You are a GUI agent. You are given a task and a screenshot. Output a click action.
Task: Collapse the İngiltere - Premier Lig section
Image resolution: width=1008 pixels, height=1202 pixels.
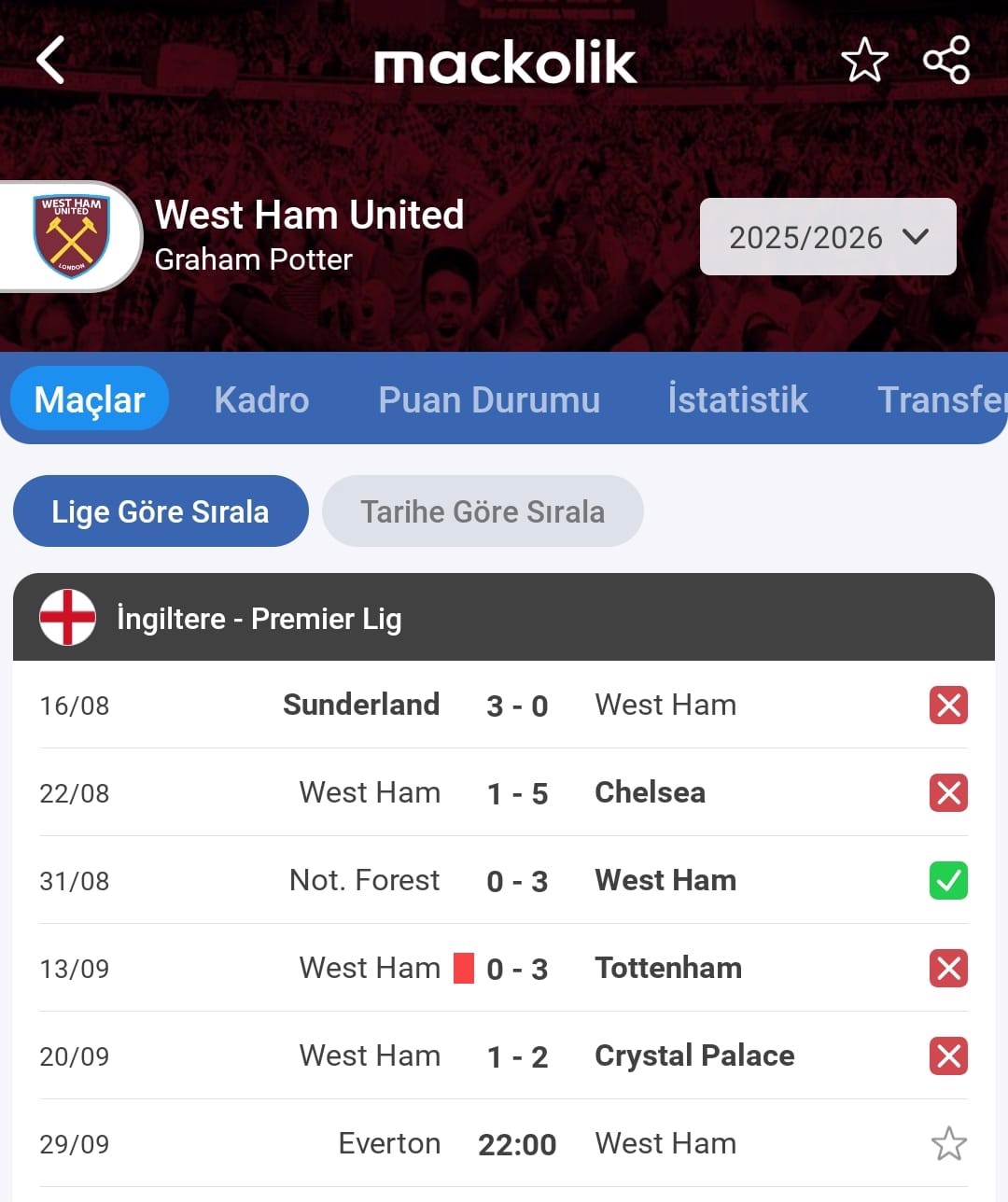pyautogui.click(x=504, y=617)
